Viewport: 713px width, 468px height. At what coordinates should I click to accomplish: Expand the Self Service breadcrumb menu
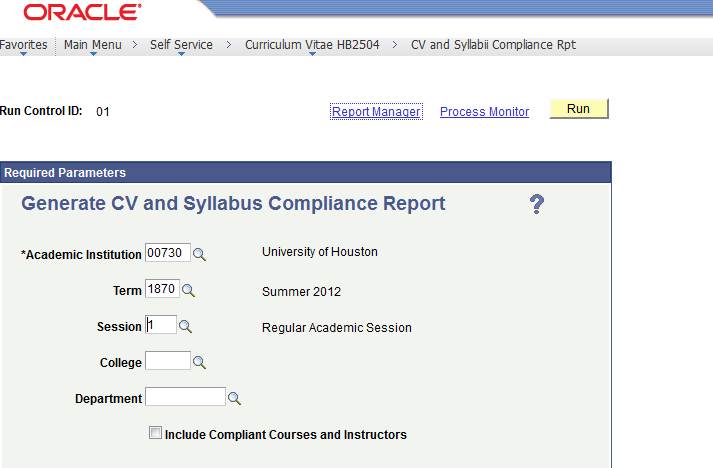pos(181,45)
